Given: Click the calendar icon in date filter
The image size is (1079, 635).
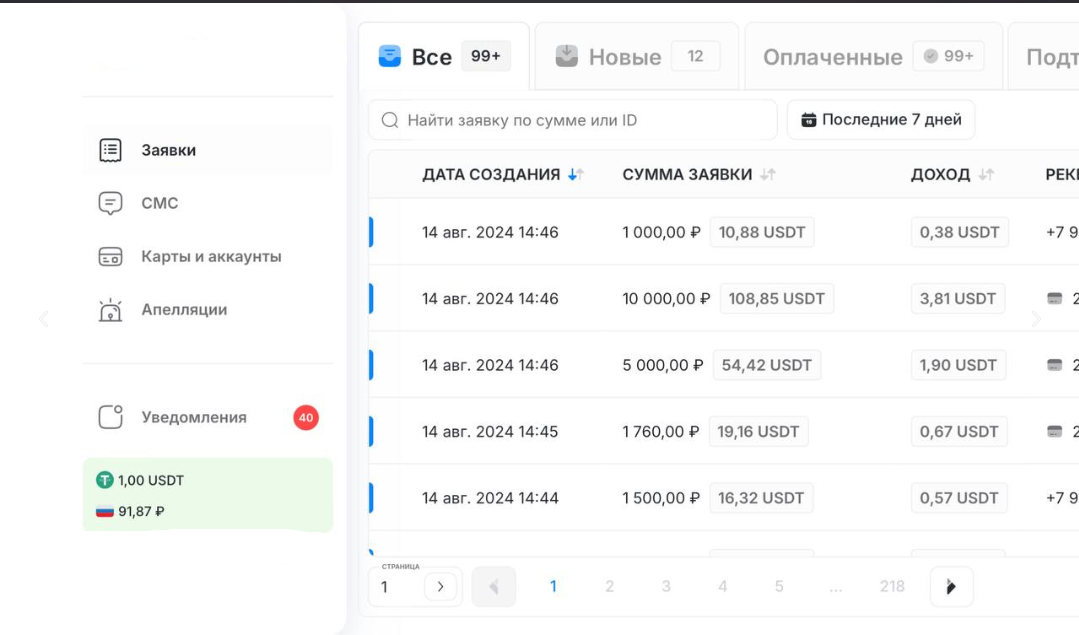Looking at the screenshot, I should [809, 120].
